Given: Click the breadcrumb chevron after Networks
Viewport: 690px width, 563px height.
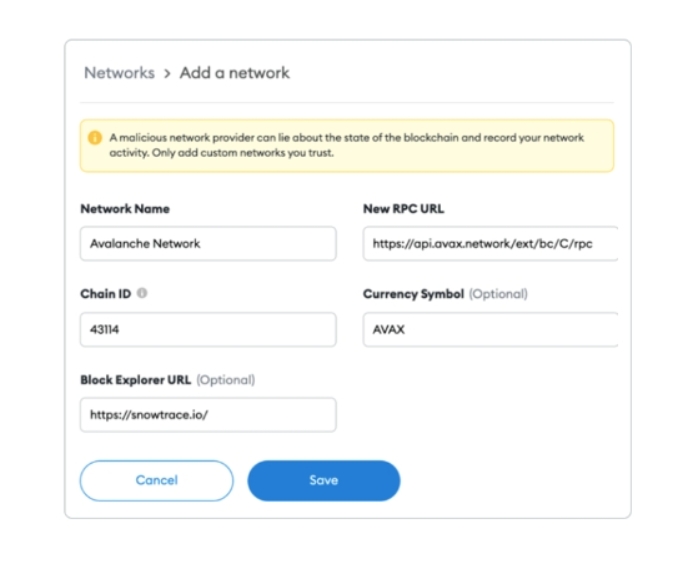Looking at the screenshot, I should [167, 74].
